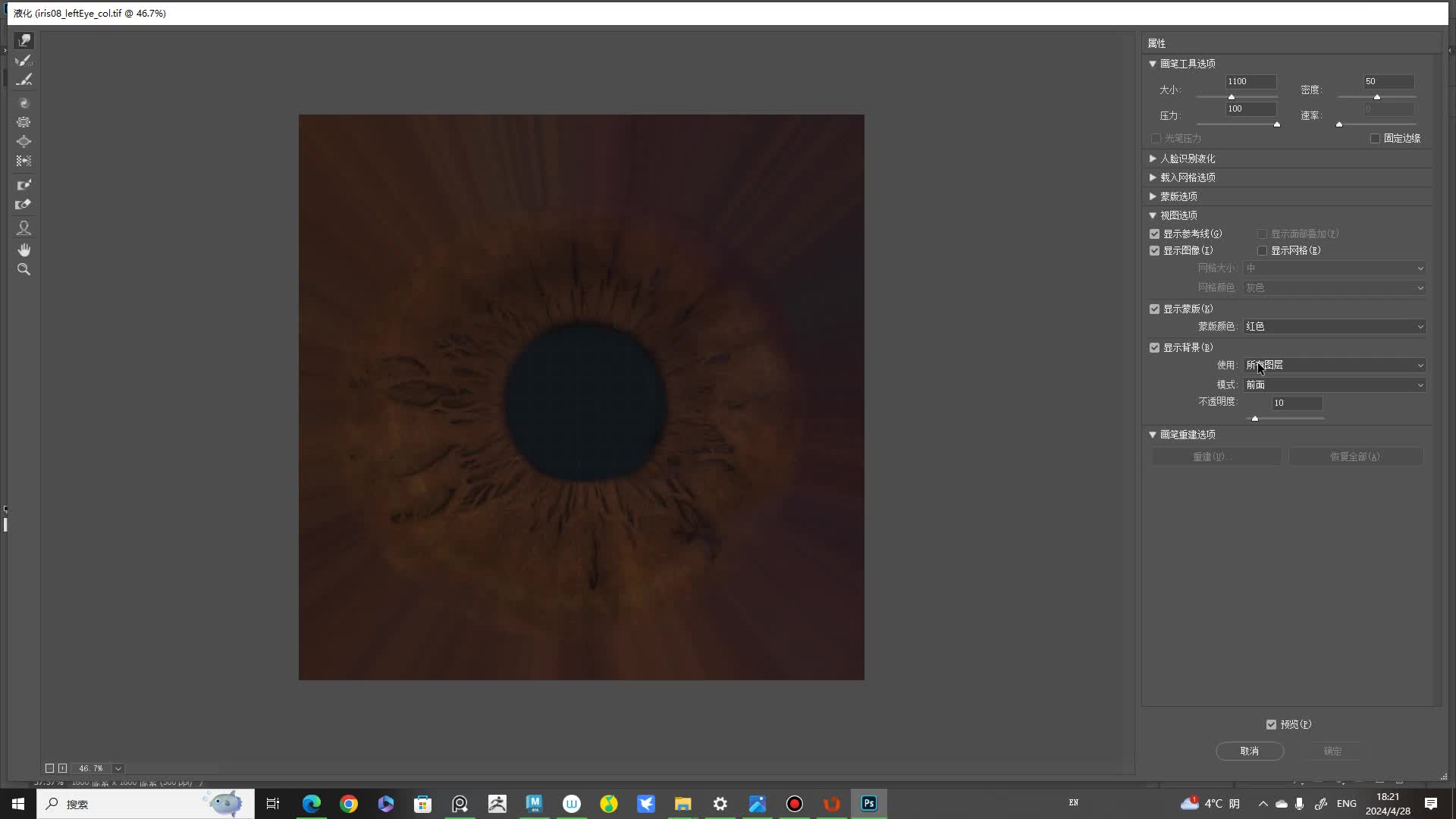Open File Explorer from taskbar

683,804
